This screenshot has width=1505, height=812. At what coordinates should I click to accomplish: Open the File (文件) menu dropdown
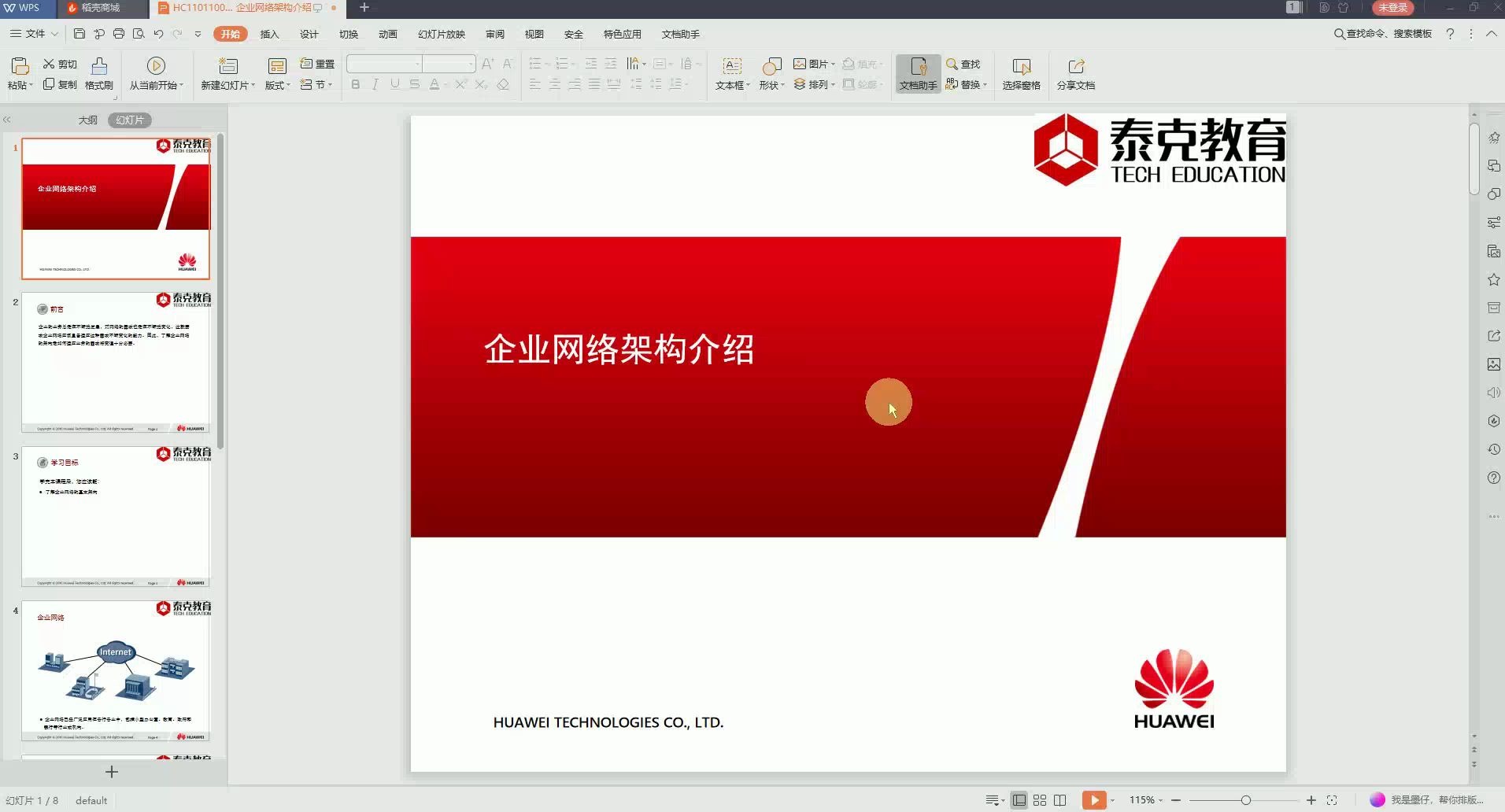click(34, 34)
